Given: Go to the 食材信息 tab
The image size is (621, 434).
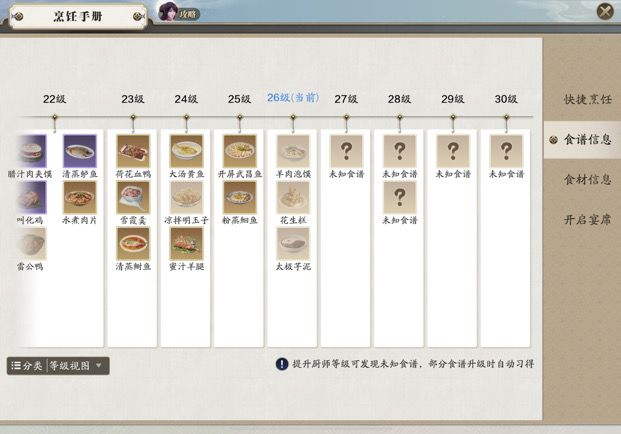Looking at the screenshot, I should (x=588, y=179).
